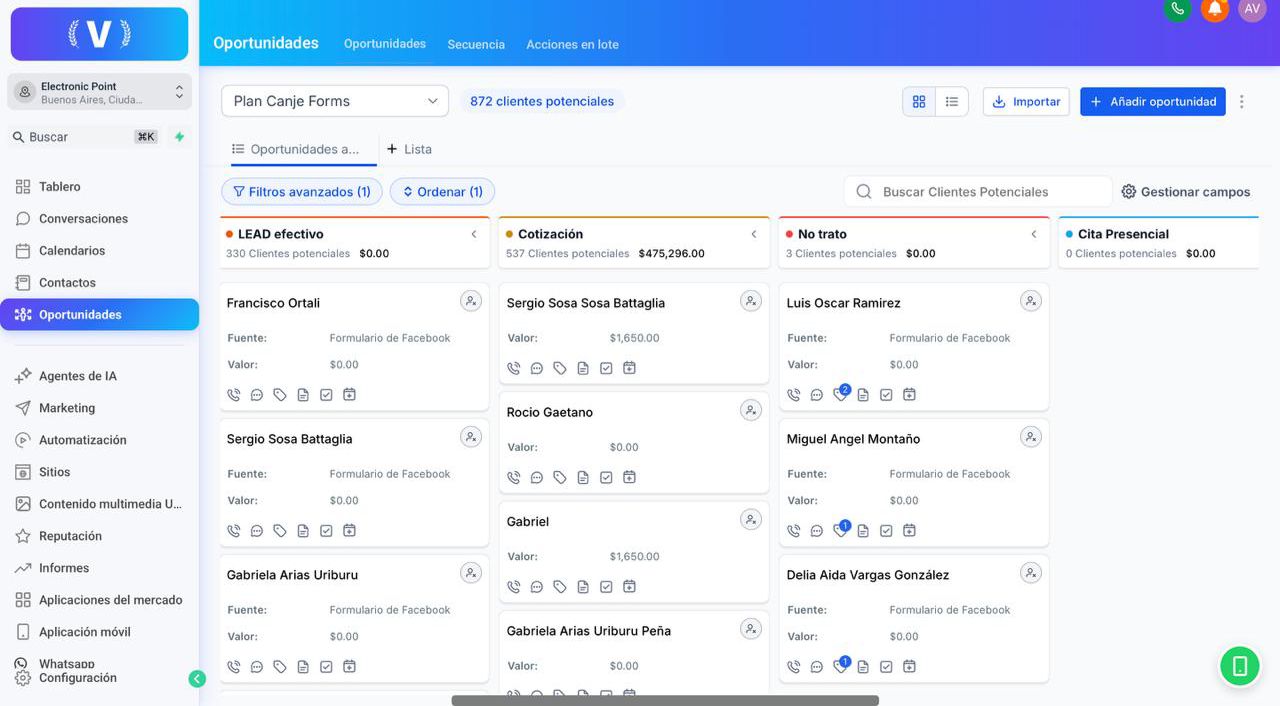Click the call icon on Francisco Ortali card

(x=234, y=395)
